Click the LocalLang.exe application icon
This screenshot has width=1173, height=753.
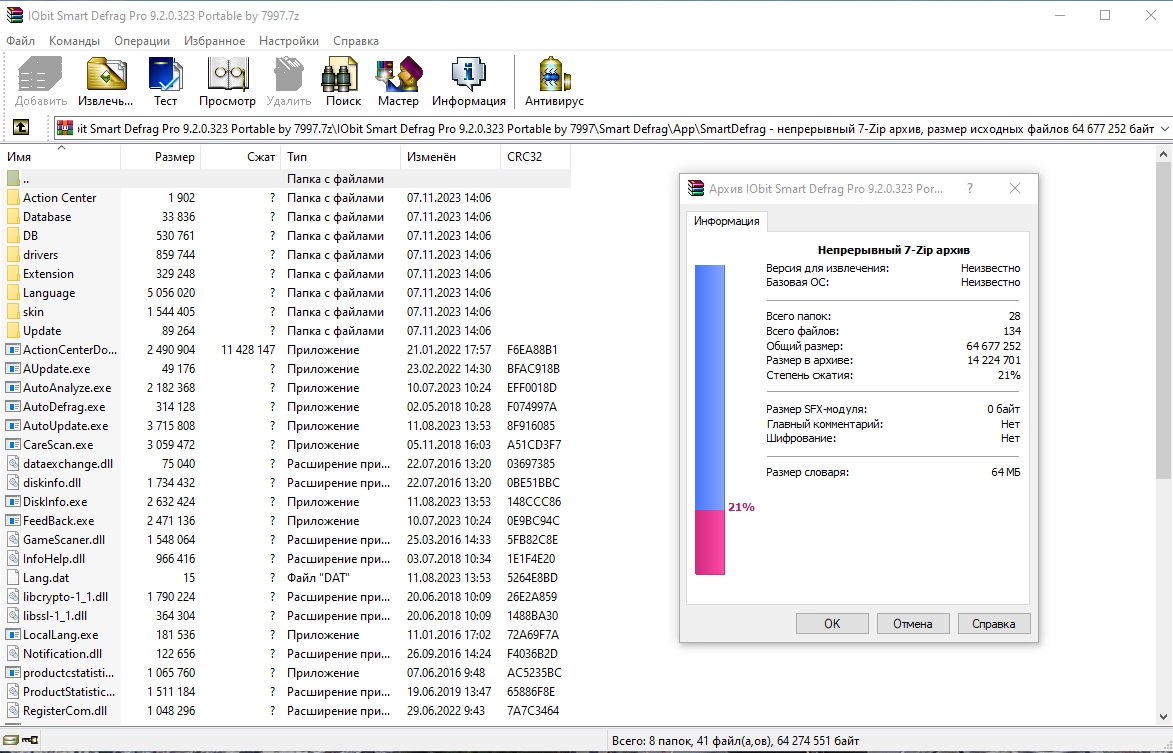tap(13, 635)
